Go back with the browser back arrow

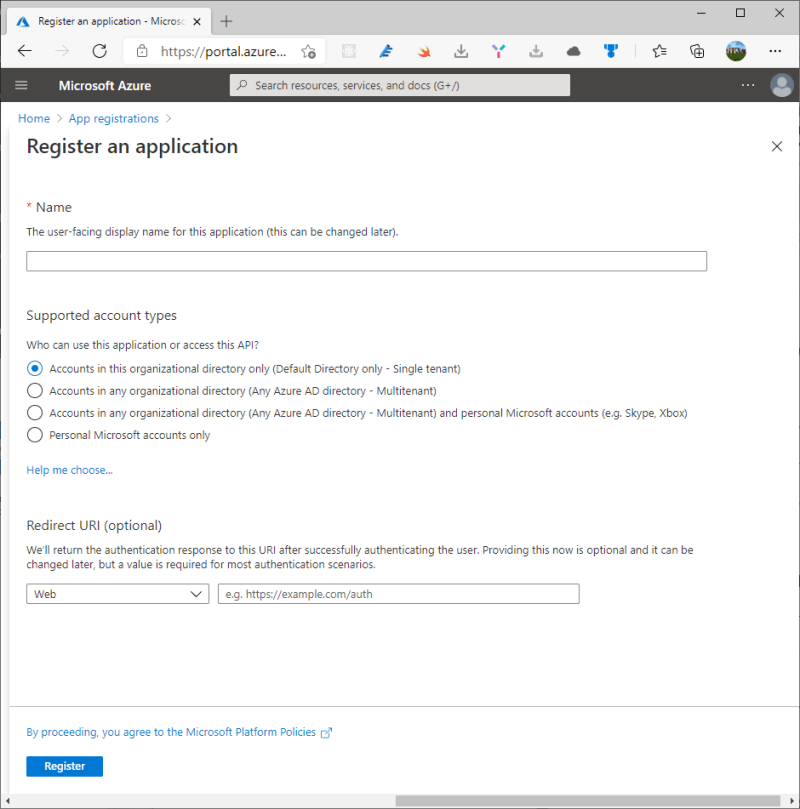point(25,51)
